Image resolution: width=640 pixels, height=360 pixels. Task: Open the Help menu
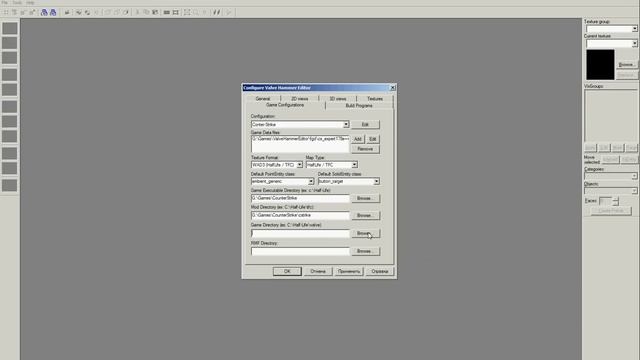point(30,2)
